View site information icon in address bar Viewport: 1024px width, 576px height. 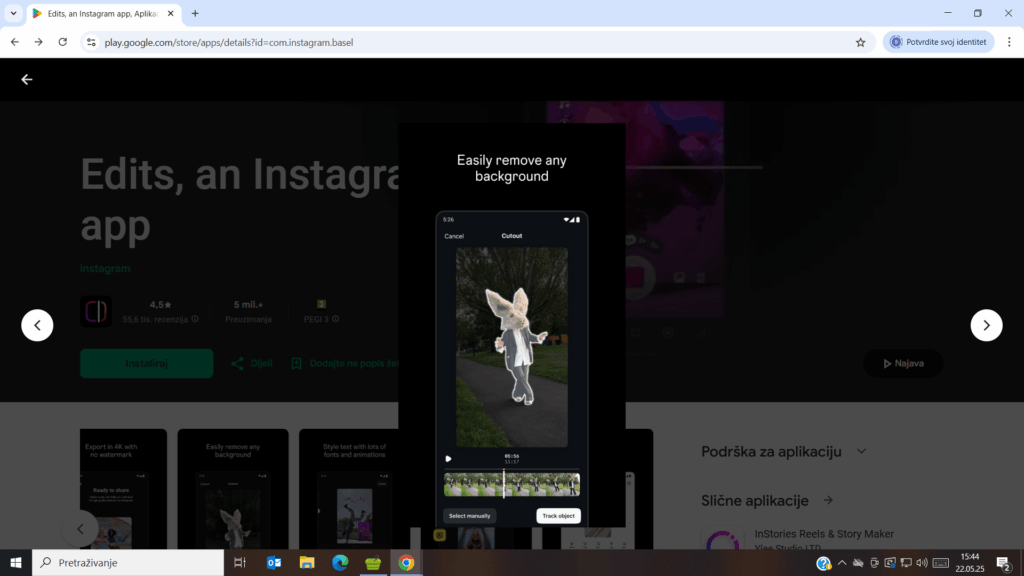tap(91, 42)
